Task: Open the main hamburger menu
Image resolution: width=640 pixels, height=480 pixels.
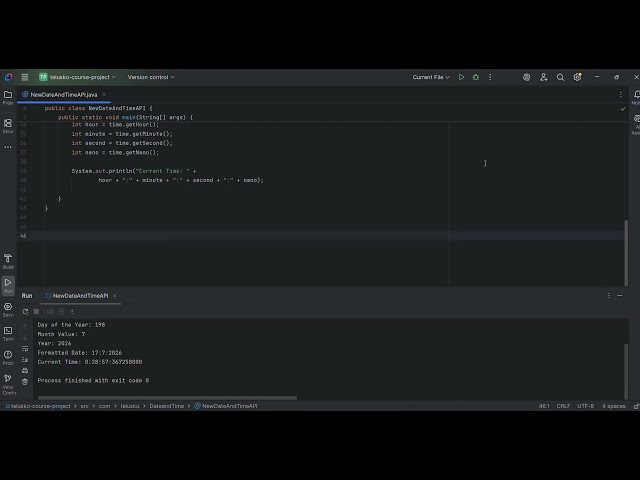Action: 24,77
